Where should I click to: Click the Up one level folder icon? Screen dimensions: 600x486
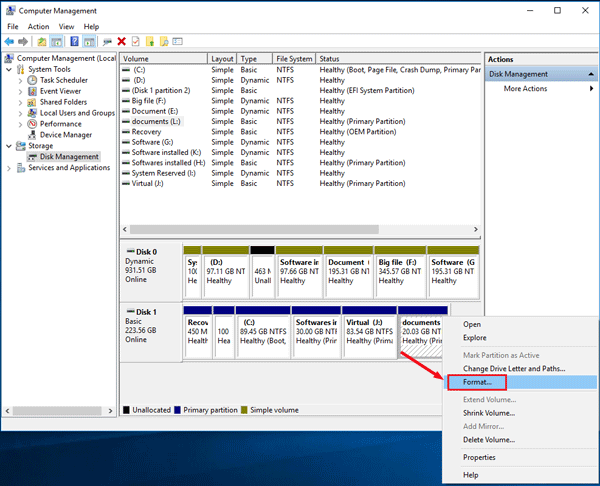click(x=42, y=41)
